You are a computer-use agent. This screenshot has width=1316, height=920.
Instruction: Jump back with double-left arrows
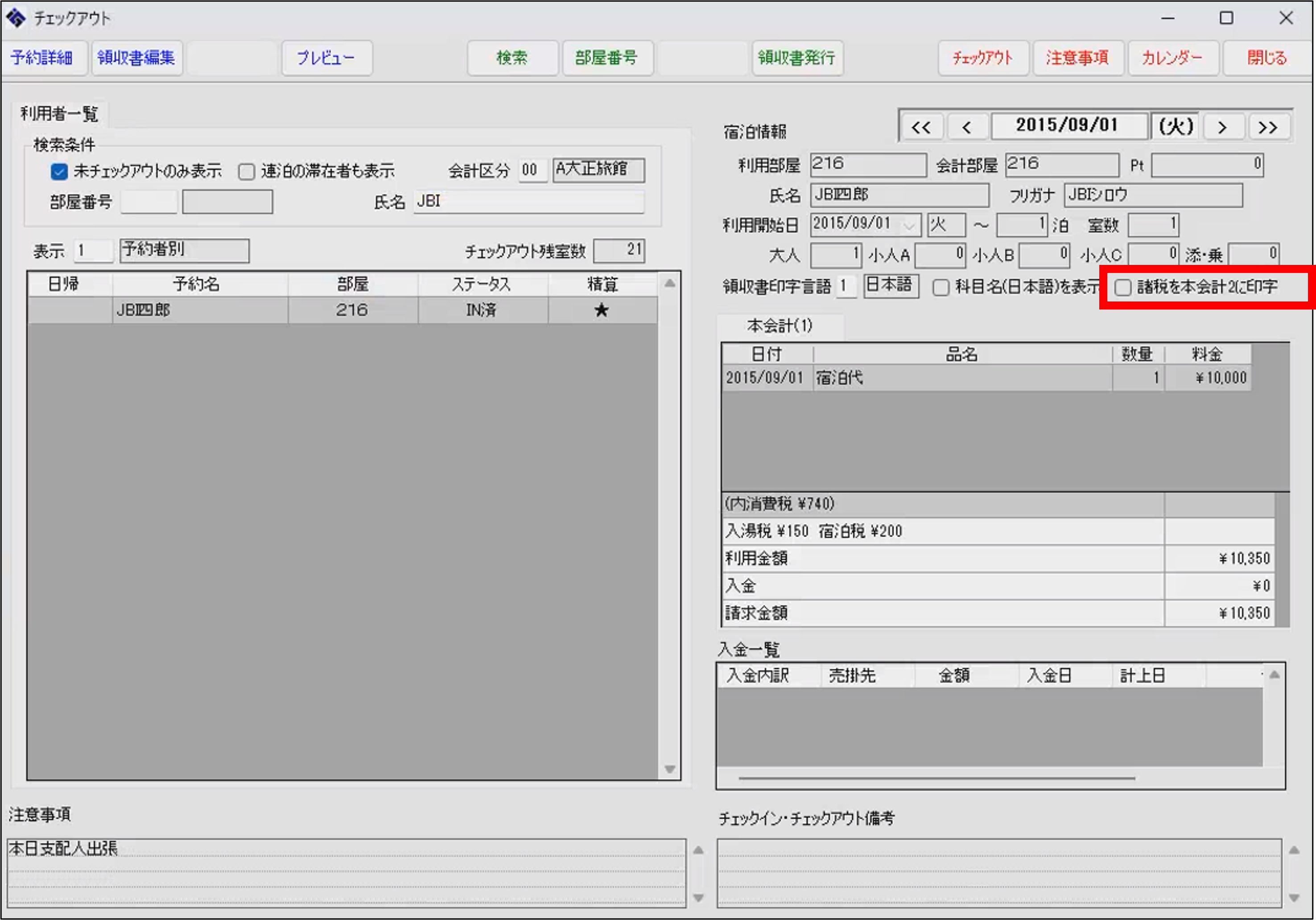pos(921,127)
